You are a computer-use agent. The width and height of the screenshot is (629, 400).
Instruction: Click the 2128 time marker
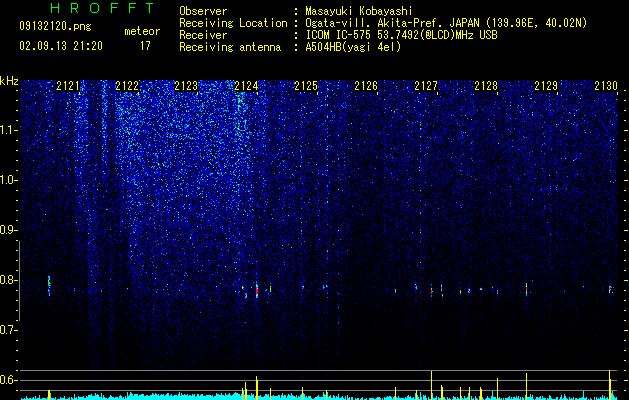(x=486, y=85)
